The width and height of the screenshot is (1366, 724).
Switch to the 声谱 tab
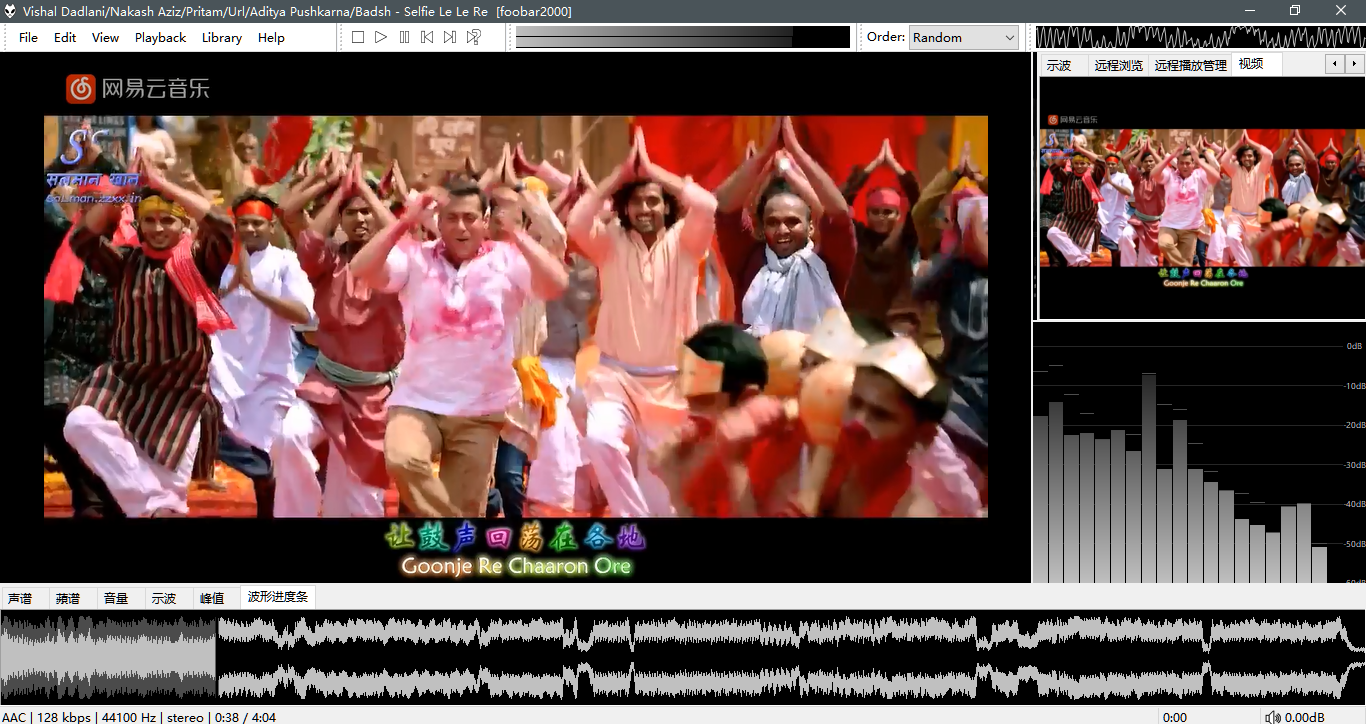pos(20,598)
